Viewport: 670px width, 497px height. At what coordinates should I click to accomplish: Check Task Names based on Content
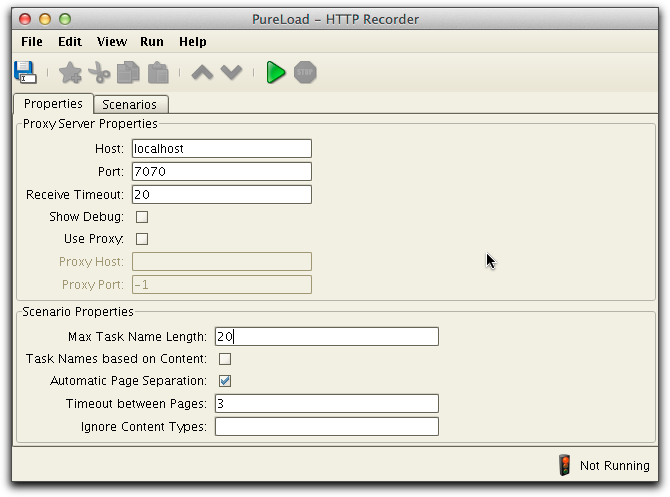point(225,359)
